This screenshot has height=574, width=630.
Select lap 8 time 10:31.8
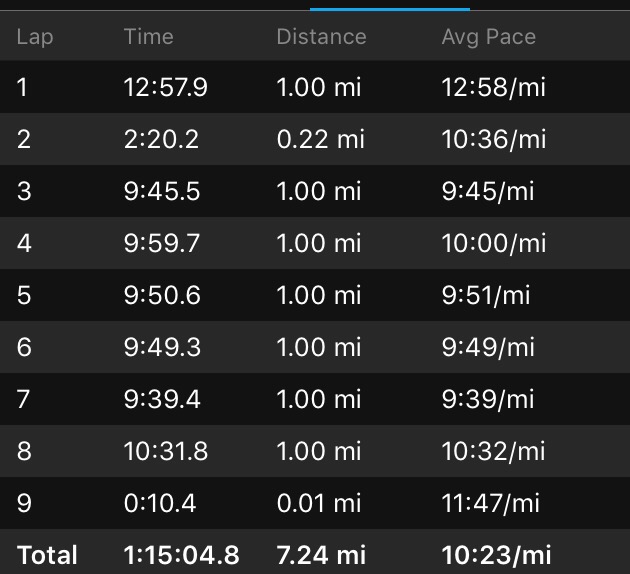165,451
